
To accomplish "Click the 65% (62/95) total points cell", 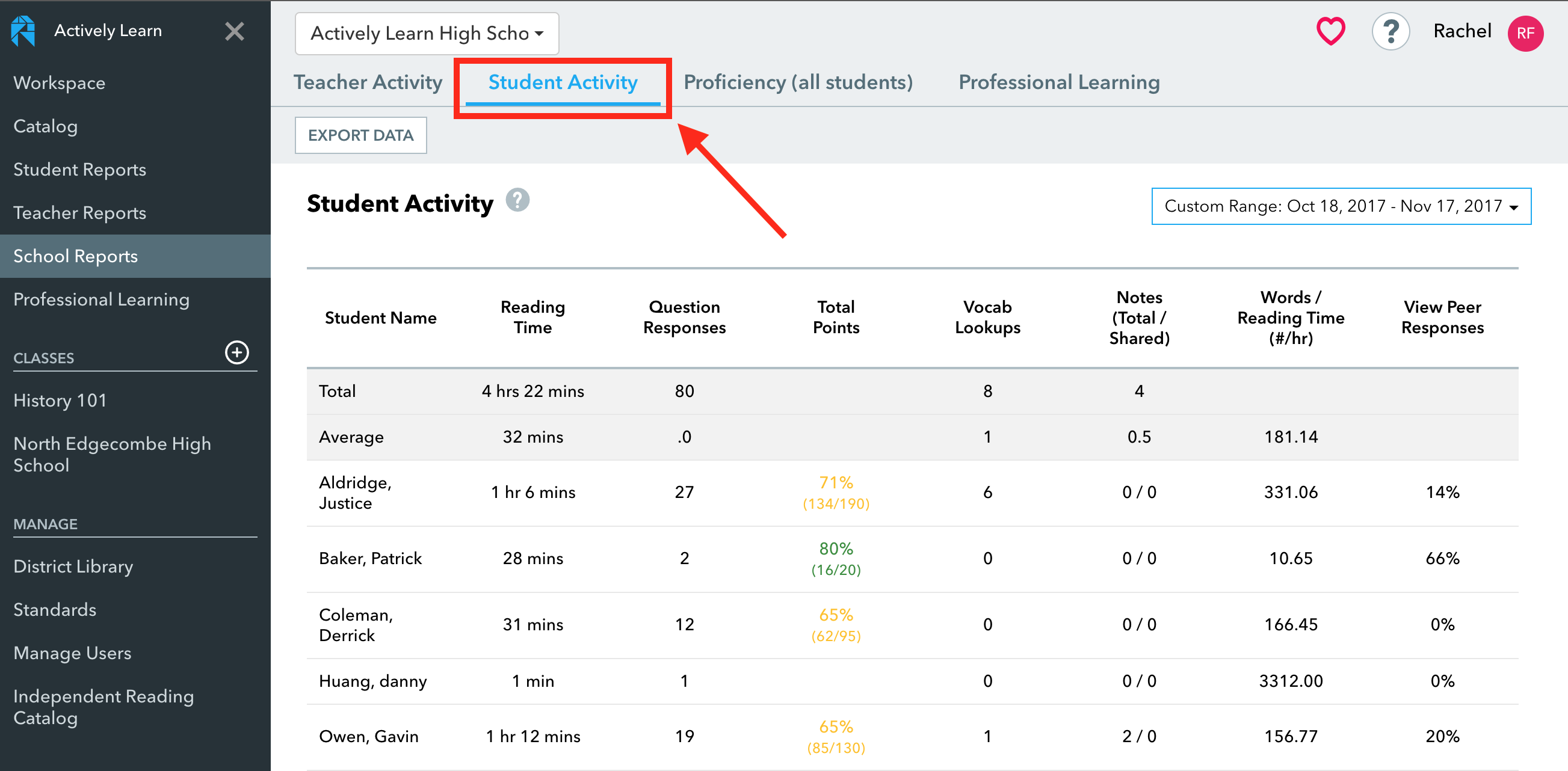I will (x=836, y=625).
